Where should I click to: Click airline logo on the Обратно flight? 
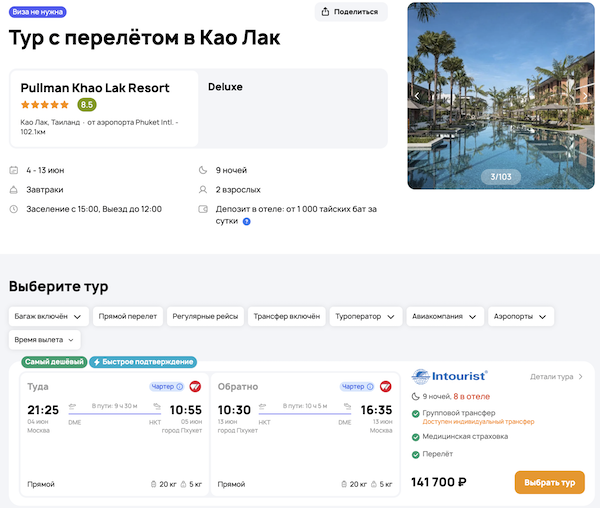pos(385,386)
